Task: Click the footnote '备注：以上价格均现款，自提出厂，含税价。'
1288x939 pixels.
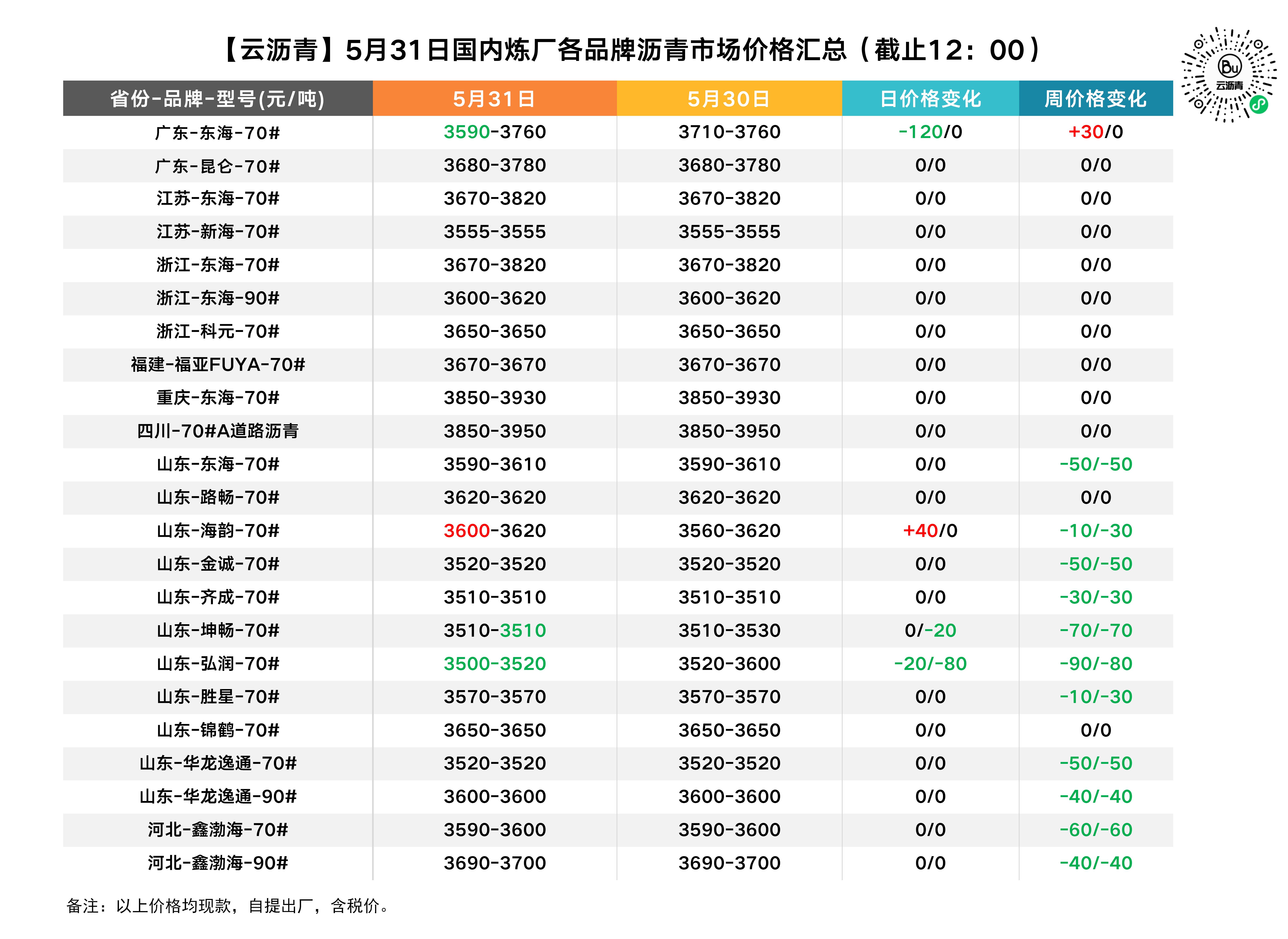Action: [228, 906]
